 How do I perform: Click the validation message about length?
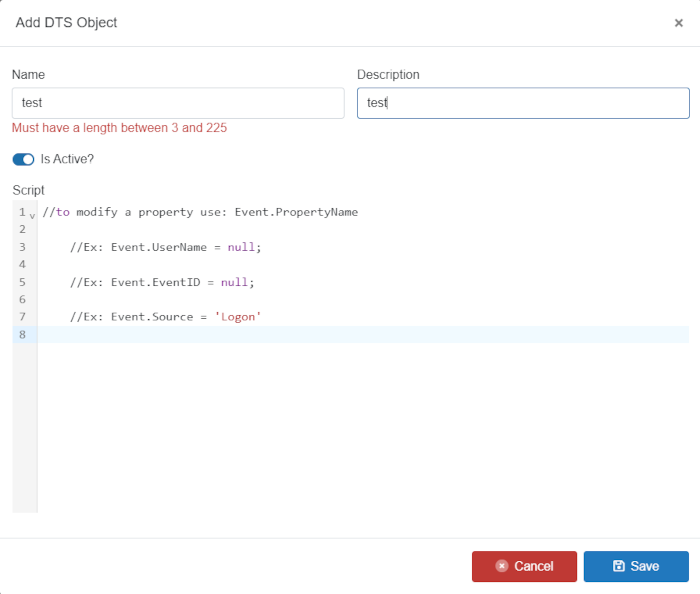coord(119,128)
